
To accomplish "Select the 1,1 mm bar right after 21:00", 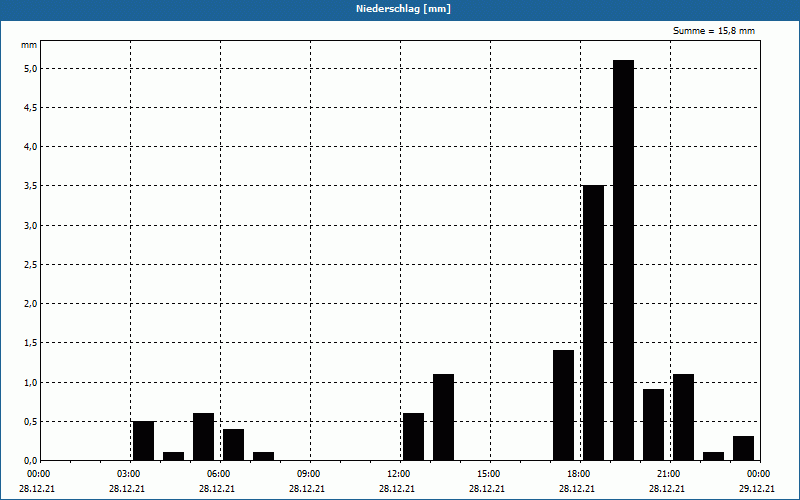I will 683,417.
